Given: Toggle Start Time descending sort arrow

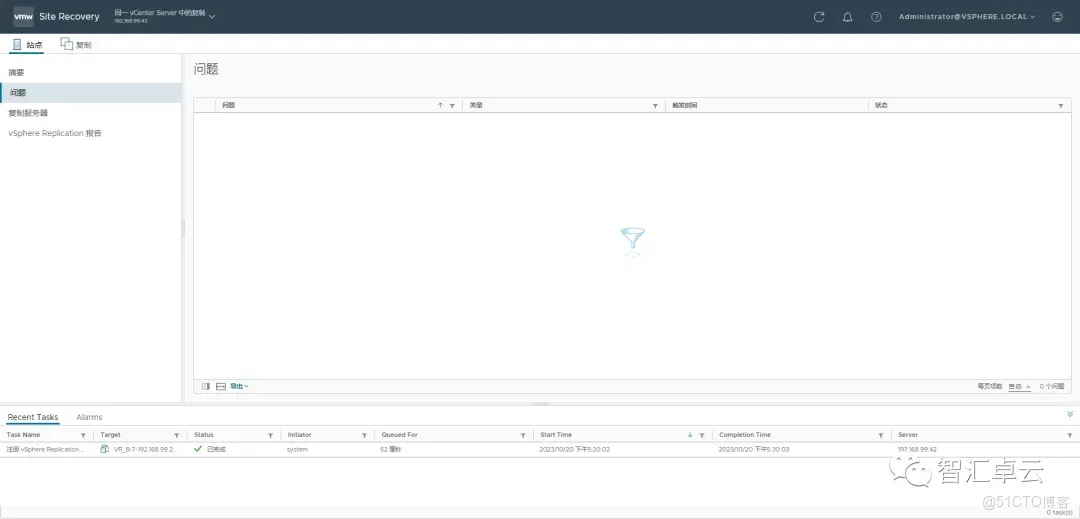Looking at the screenshot, I should point(690,435).
